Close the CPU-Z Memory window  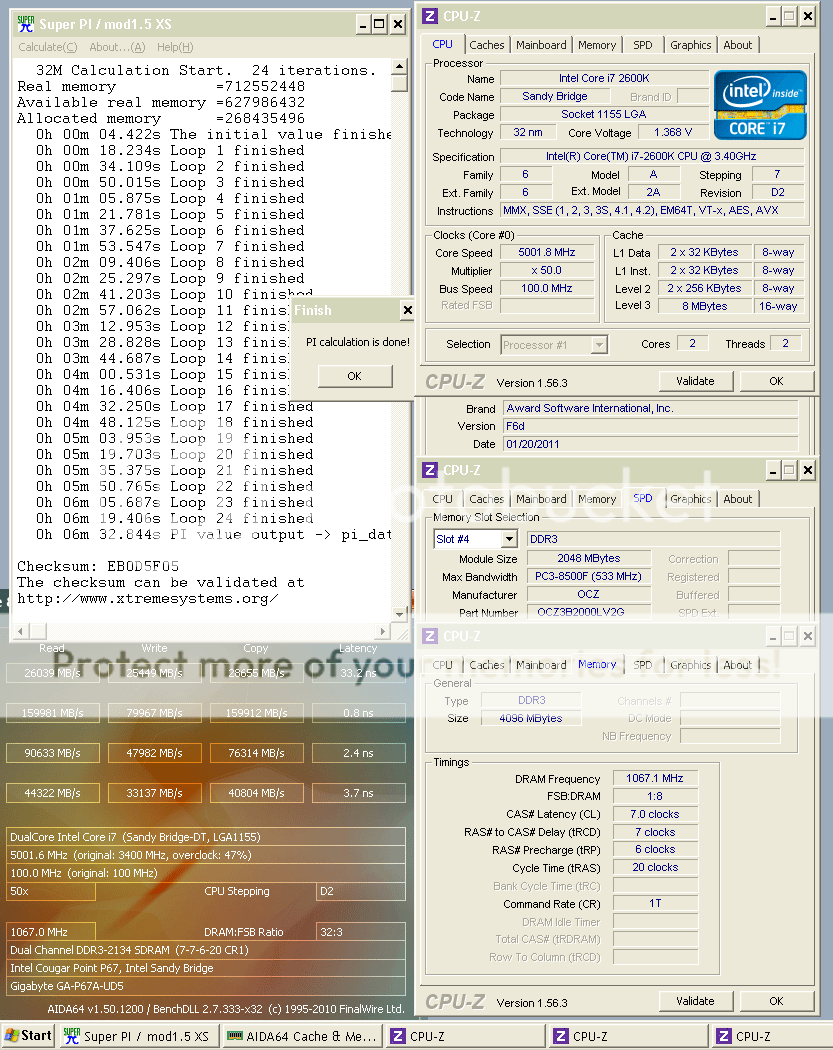(x=808, y=636)
